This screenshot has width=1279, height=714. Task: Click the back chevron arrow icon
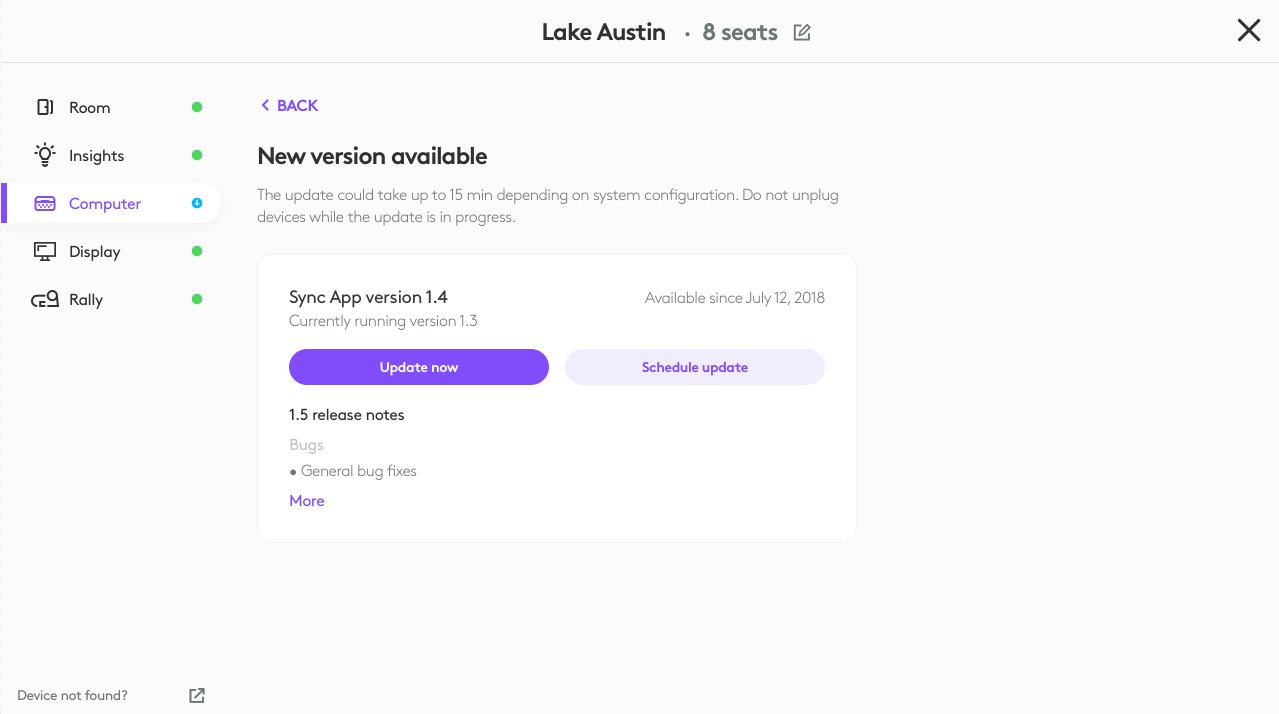point(265,105)
